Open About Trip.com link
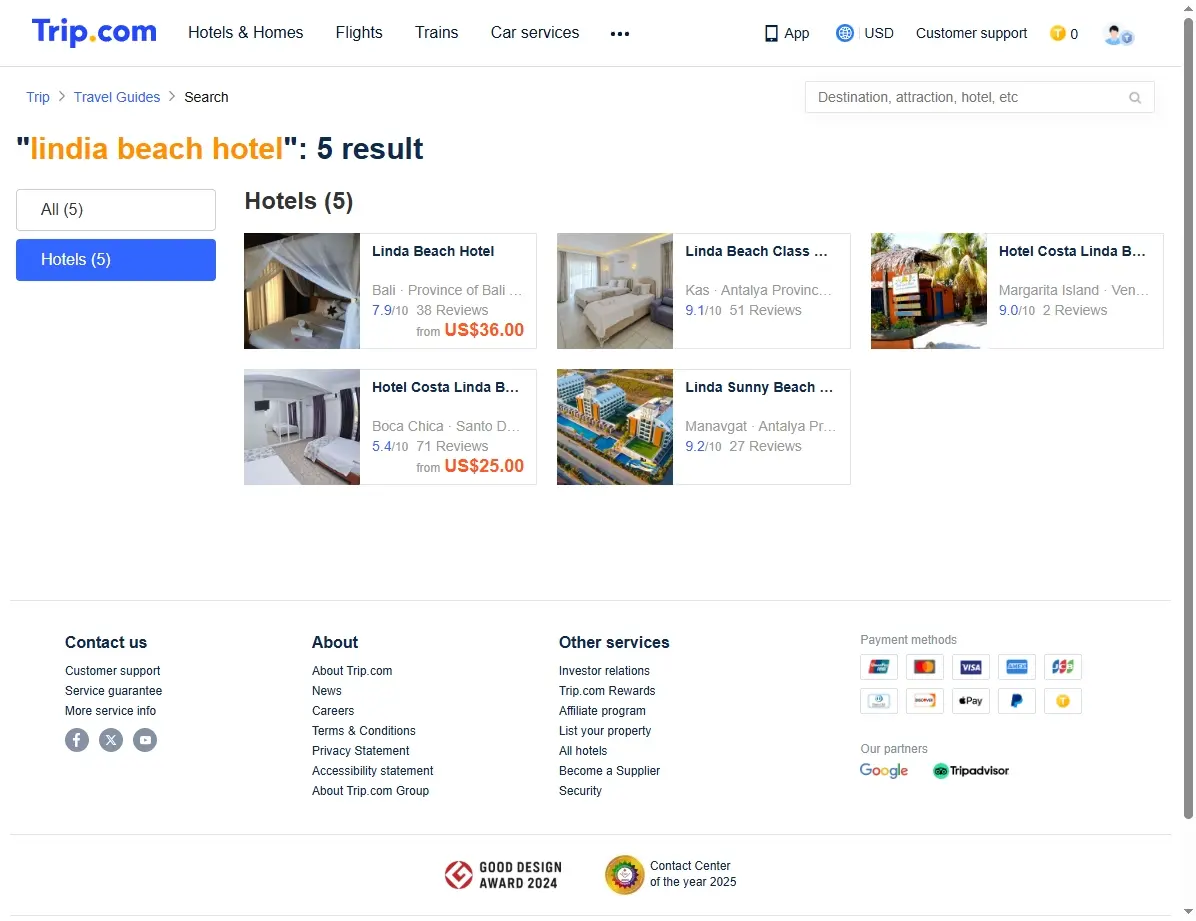Image resolution: width=1196 pixels, height=921 pixels. pyautogui.click(x=352, y=671)
